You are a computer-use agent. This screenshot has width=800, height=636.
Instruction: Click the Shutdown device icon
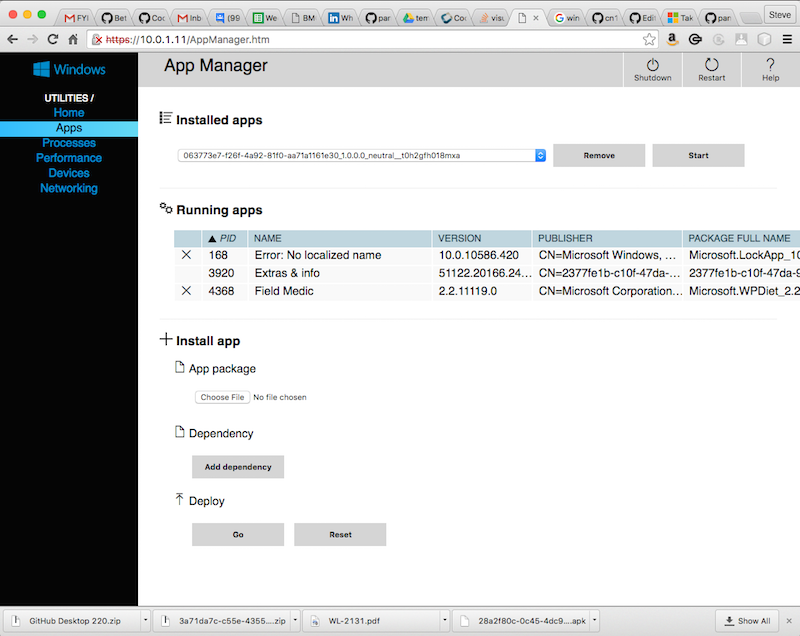[x=653, y=62]
